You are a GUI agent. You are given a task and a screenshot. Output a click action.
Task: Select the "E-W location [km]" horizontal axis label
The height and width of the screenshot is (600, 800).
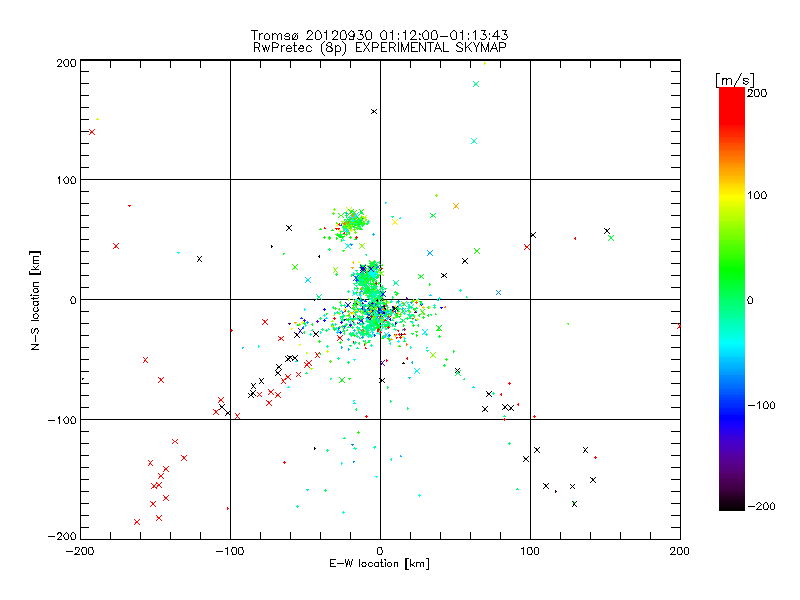tap(379, 563)
